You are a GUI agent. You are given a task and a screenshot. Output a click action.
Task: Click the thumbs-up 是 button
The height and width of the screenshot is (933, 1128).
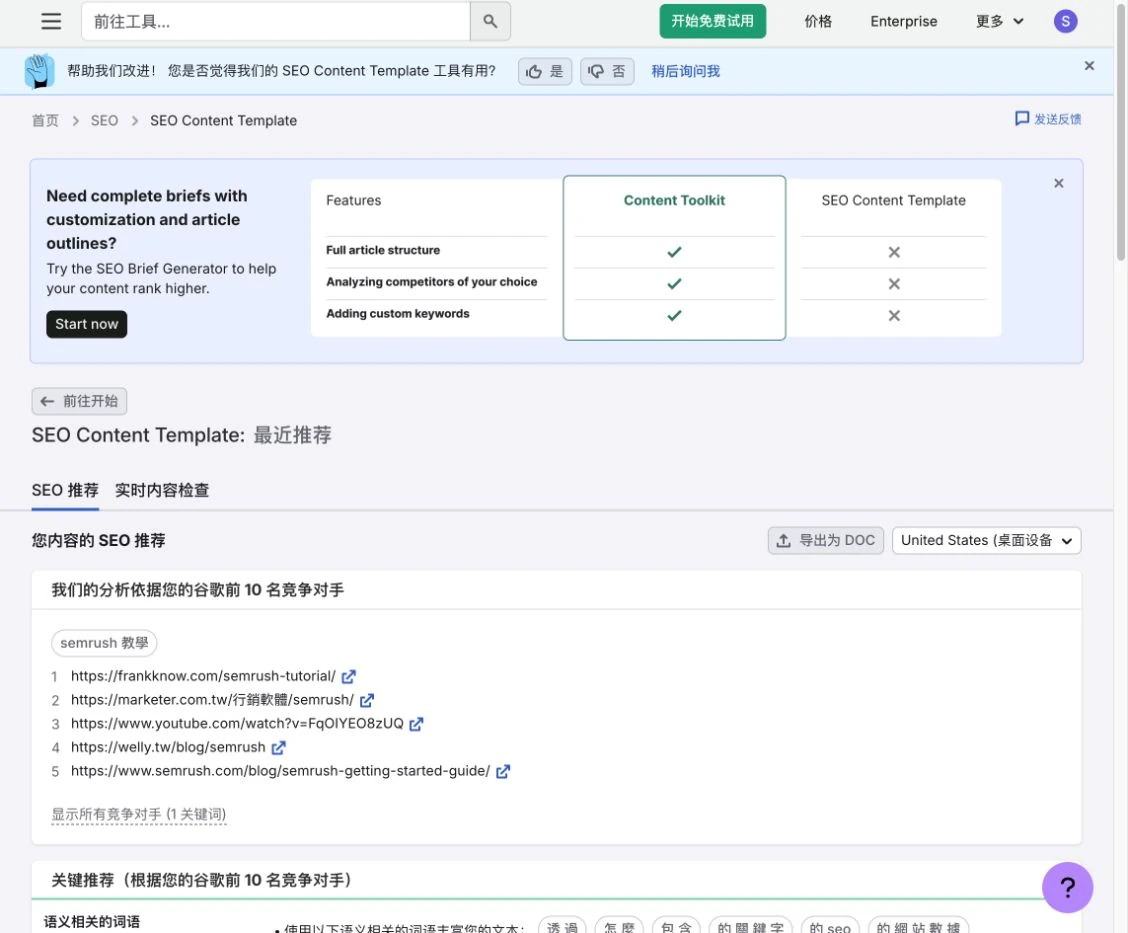coord(545,71)
